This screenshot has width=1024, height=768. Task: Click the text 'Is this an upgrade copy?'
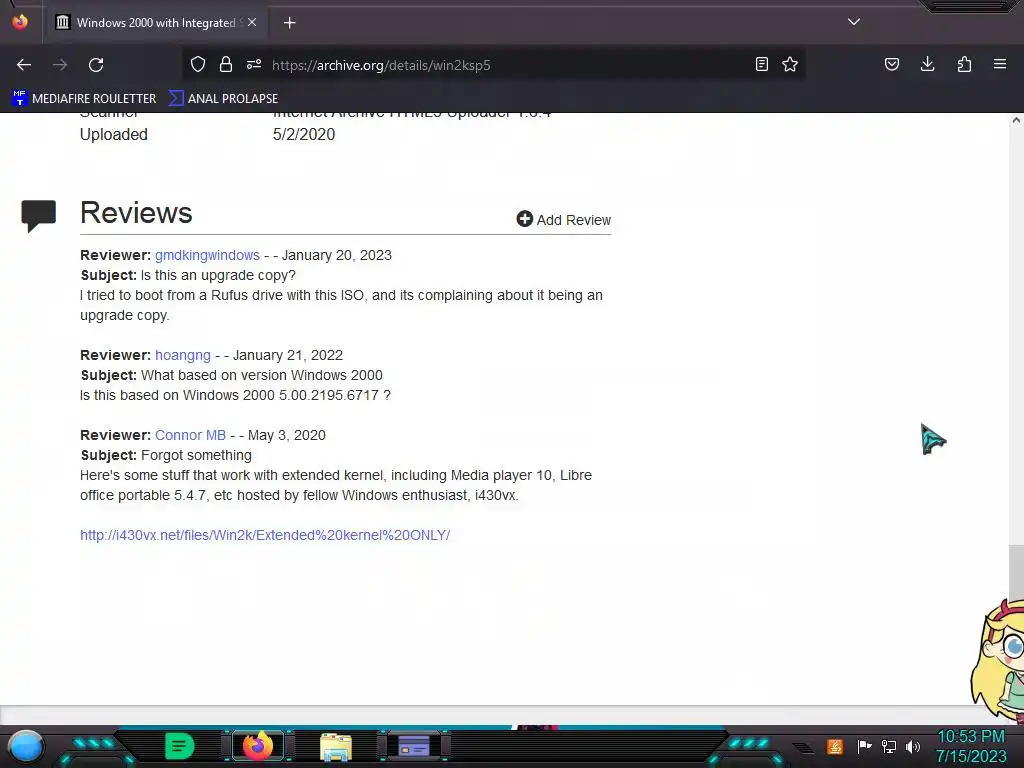pyautogui.click(x=218, y=275)
